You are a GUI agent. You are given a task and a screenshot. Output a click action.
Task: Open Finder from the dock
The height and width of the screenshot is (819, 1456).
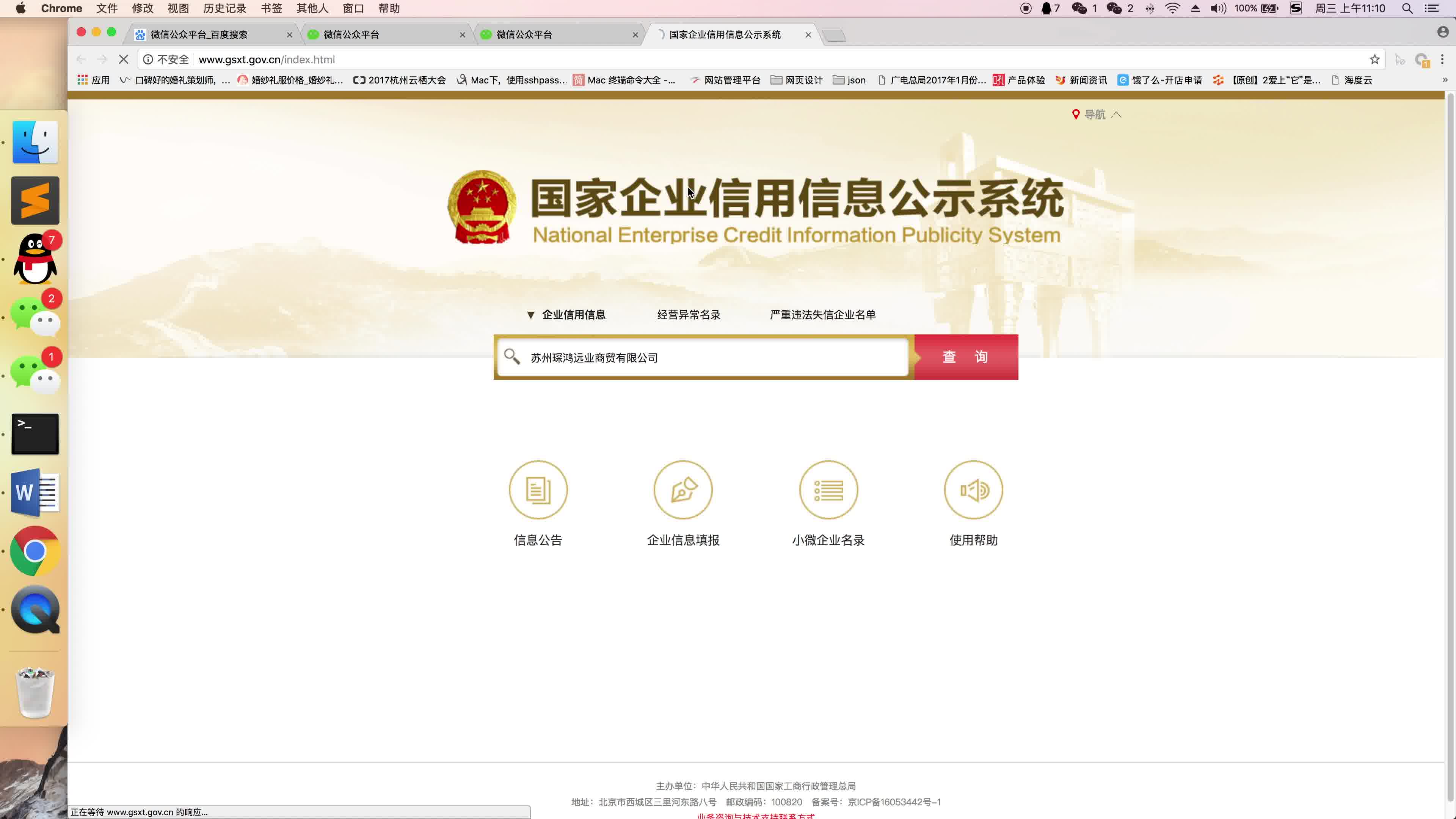coord(35,142)
